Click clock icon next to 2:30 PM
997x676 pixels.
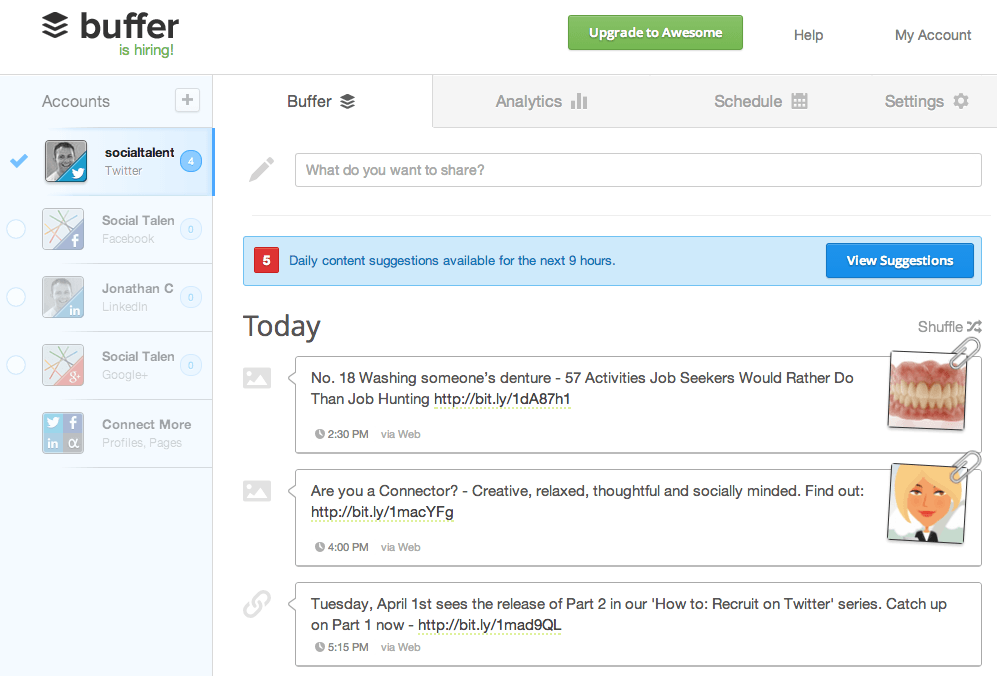click(x=320, y=434)
